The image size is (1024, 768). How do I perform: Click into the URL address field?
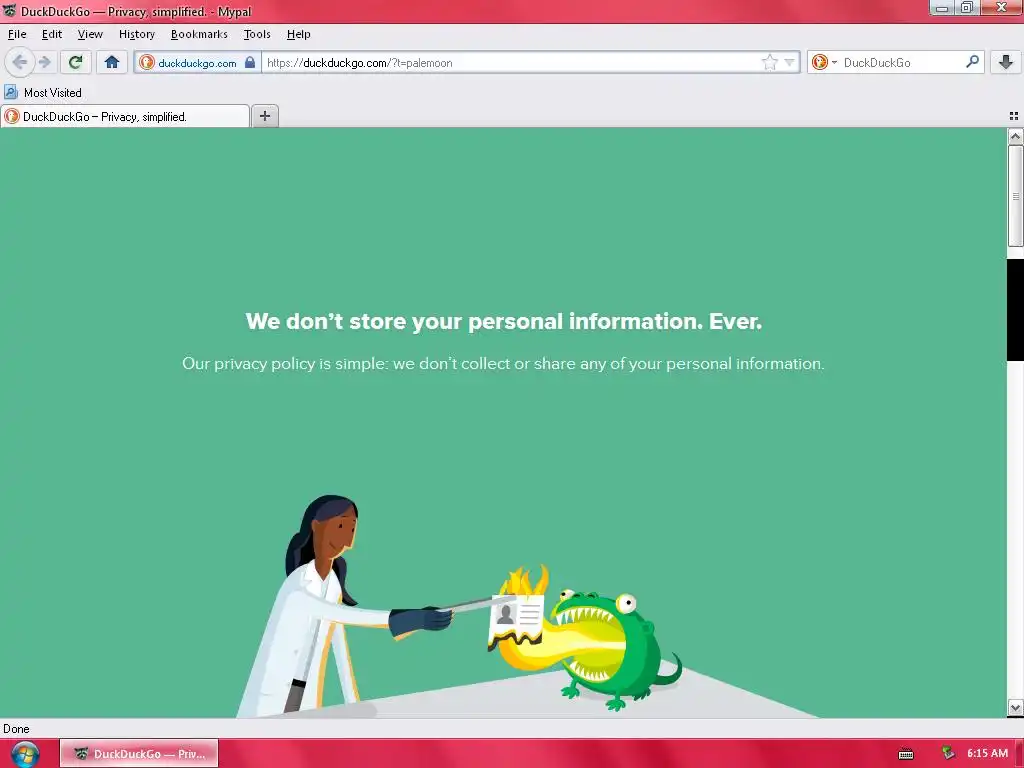pos(509,63)
